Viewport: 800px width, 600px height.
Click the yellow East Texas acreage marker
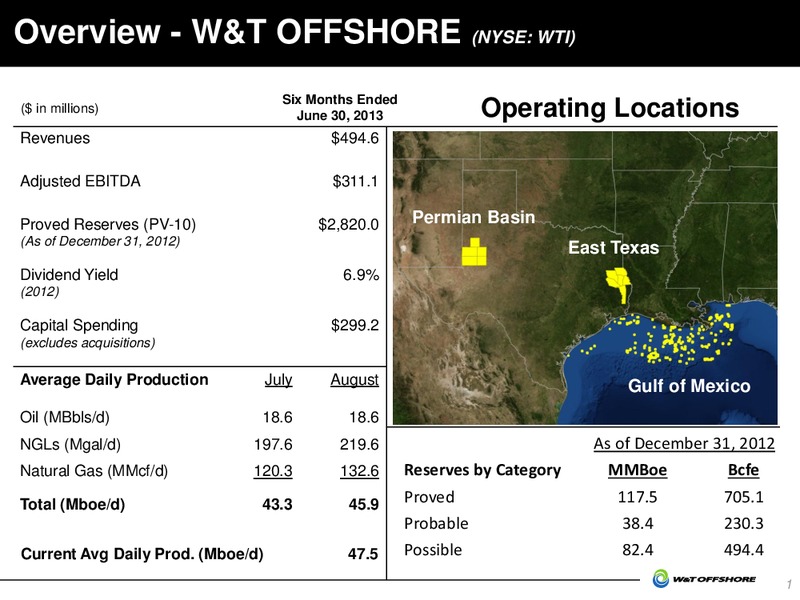(x=619, y=285)
